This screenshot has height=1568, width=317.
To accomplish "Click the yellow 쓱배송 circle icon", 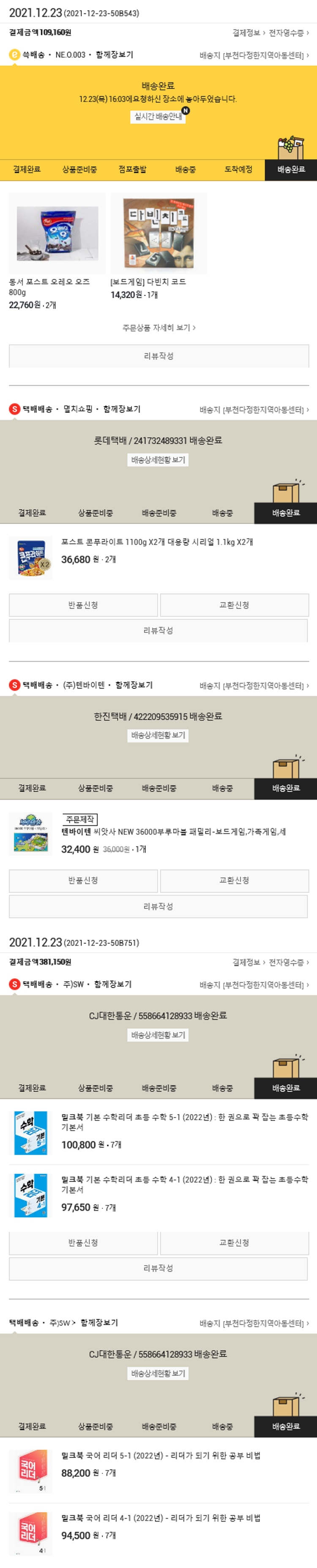I will [15, 55].
